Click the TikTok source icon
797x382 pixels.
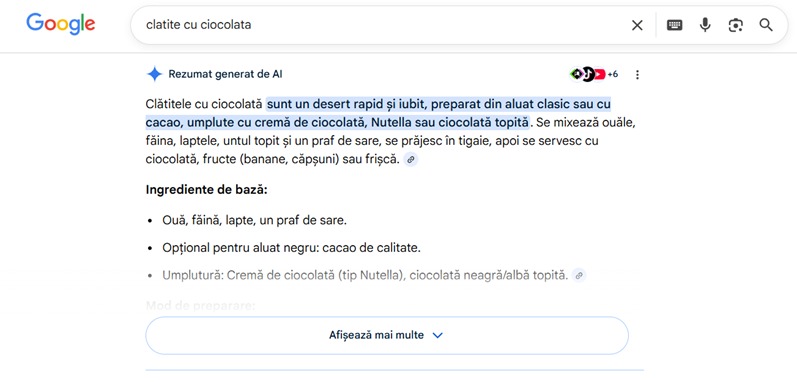pos(588,74)
